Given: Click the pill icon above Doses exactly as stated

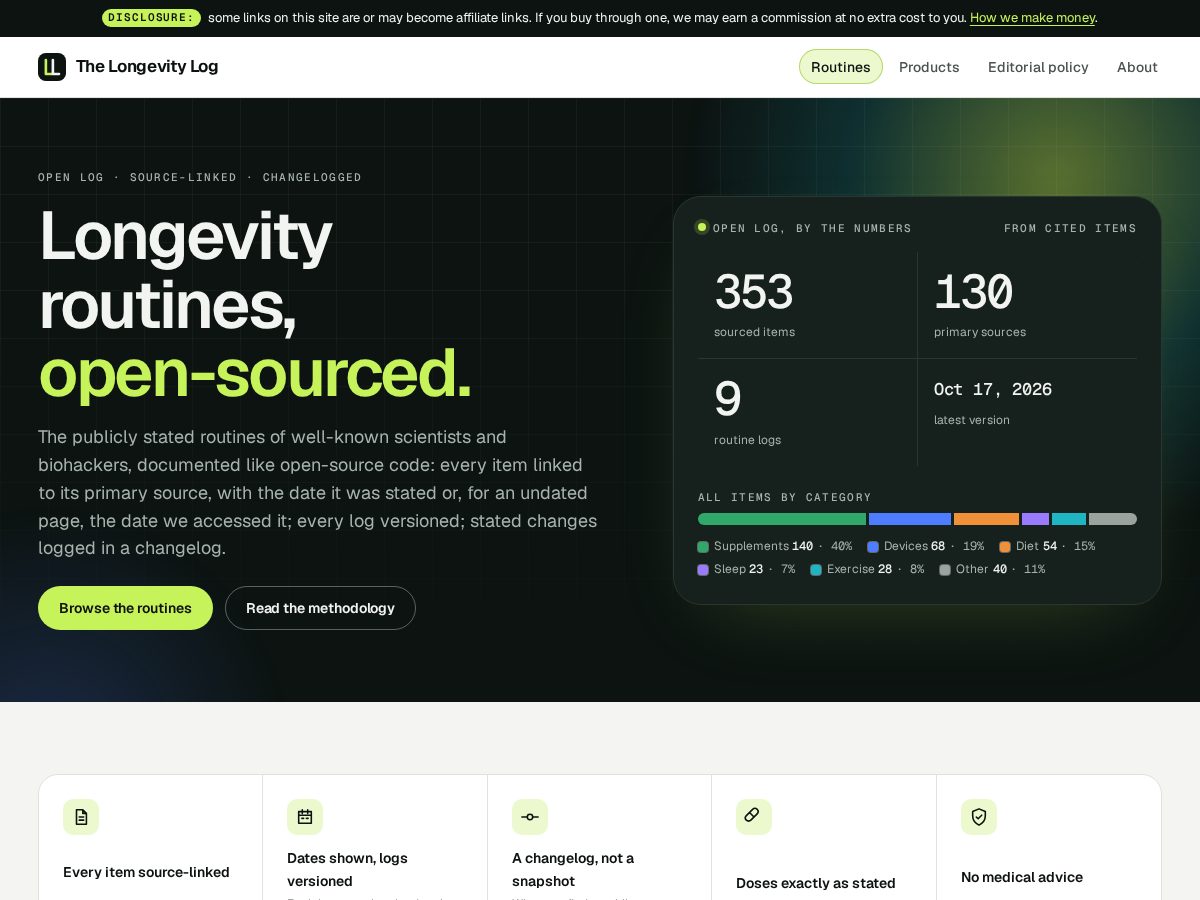Looking at the screenshot, I should pos(754,817).
